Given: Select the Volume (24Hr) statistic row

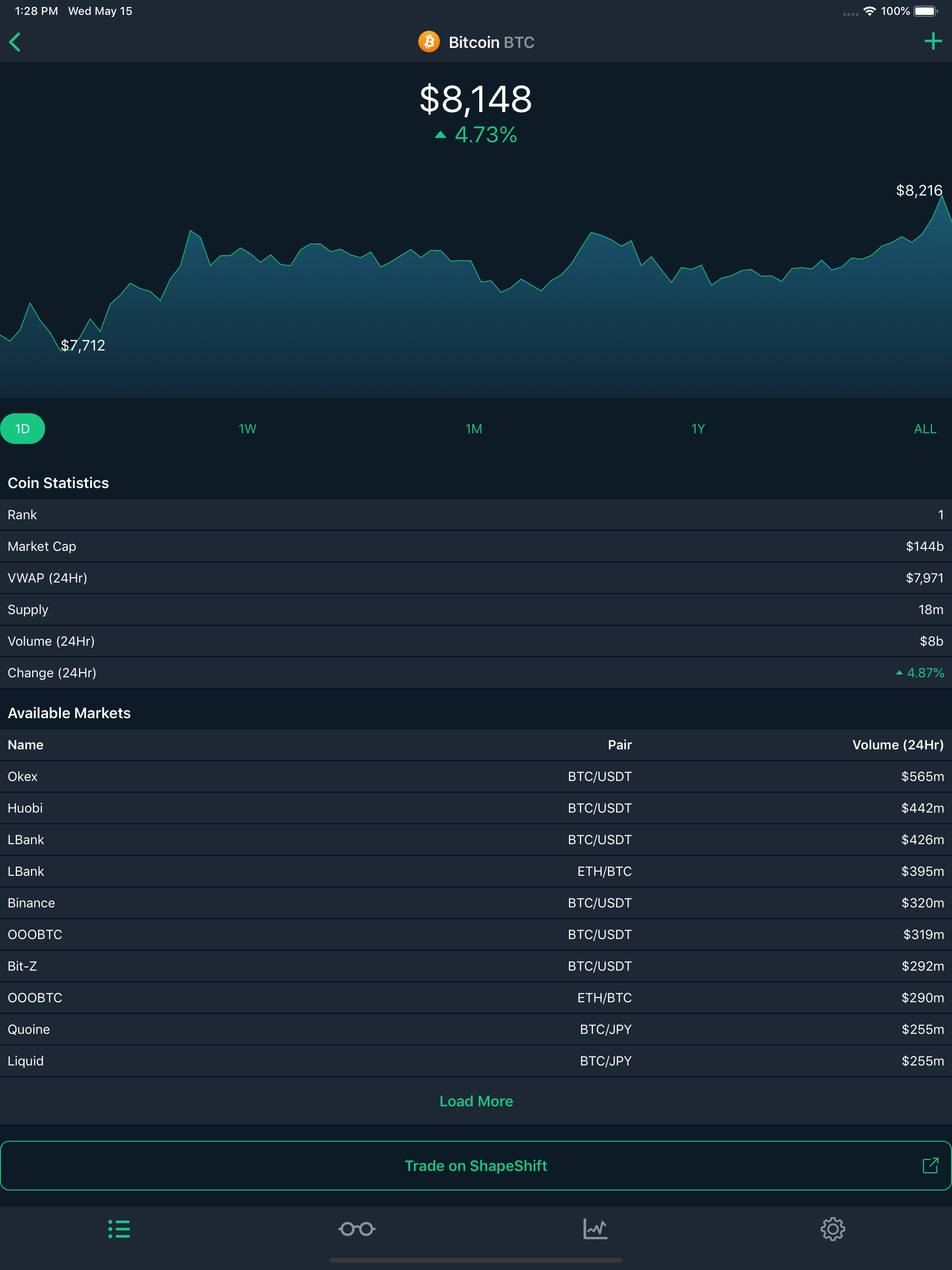Looking at the screenshot, I should 476,642.
